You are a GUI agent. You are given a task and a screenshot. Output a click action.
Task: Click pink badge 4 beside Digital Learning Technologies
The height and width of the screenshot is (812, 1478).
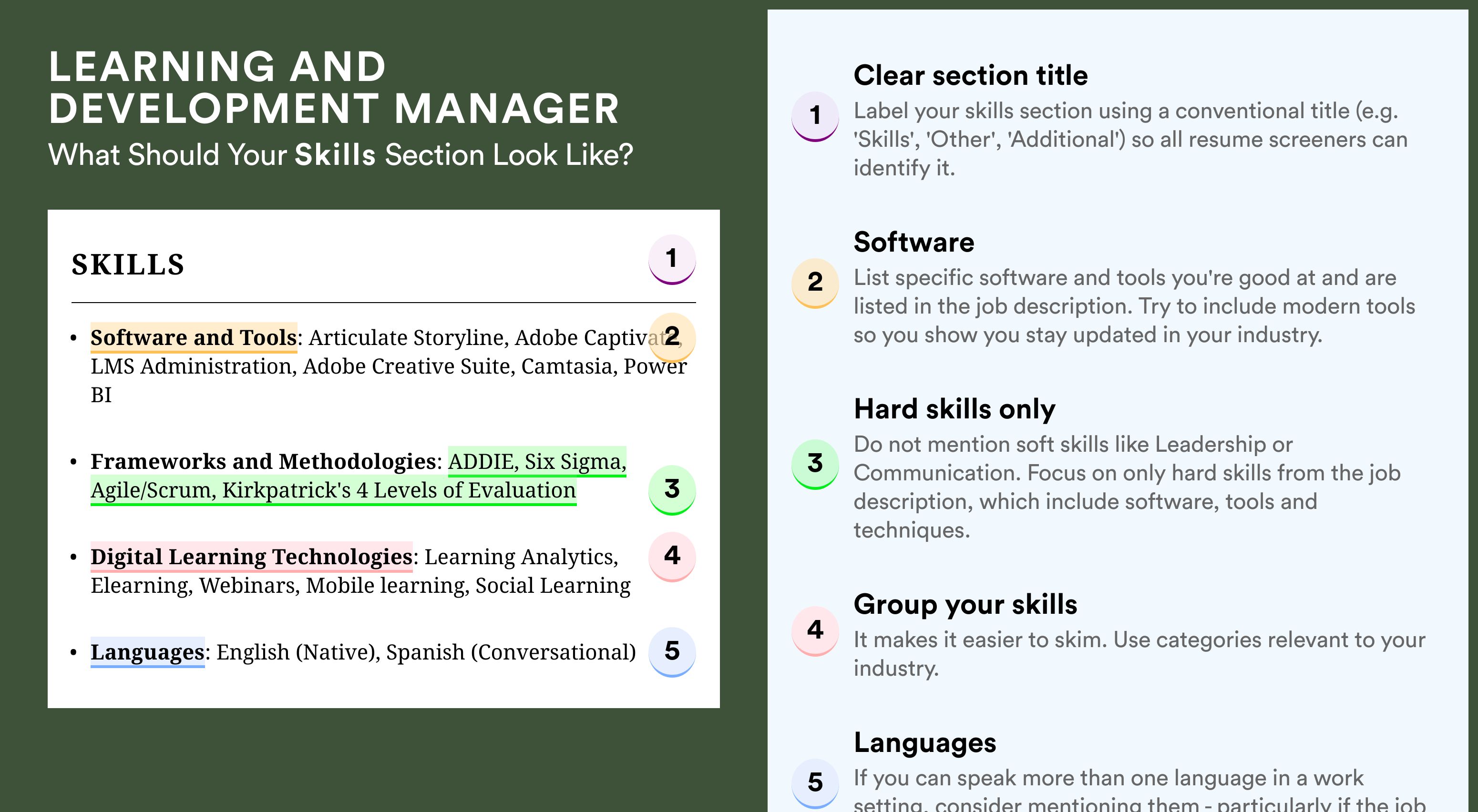click(x=672, y=556)
